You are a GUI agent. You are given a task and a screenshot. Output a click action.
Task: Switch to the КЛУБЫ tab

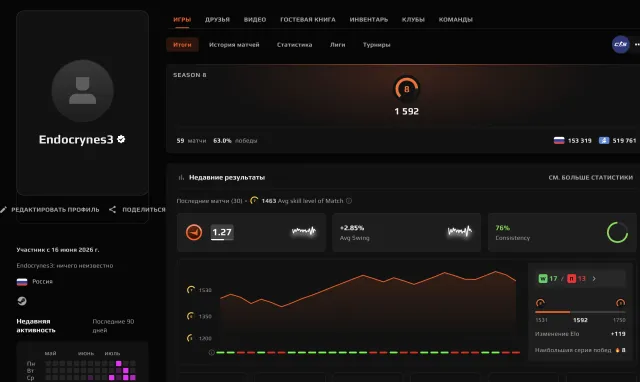tap(413, 19)
